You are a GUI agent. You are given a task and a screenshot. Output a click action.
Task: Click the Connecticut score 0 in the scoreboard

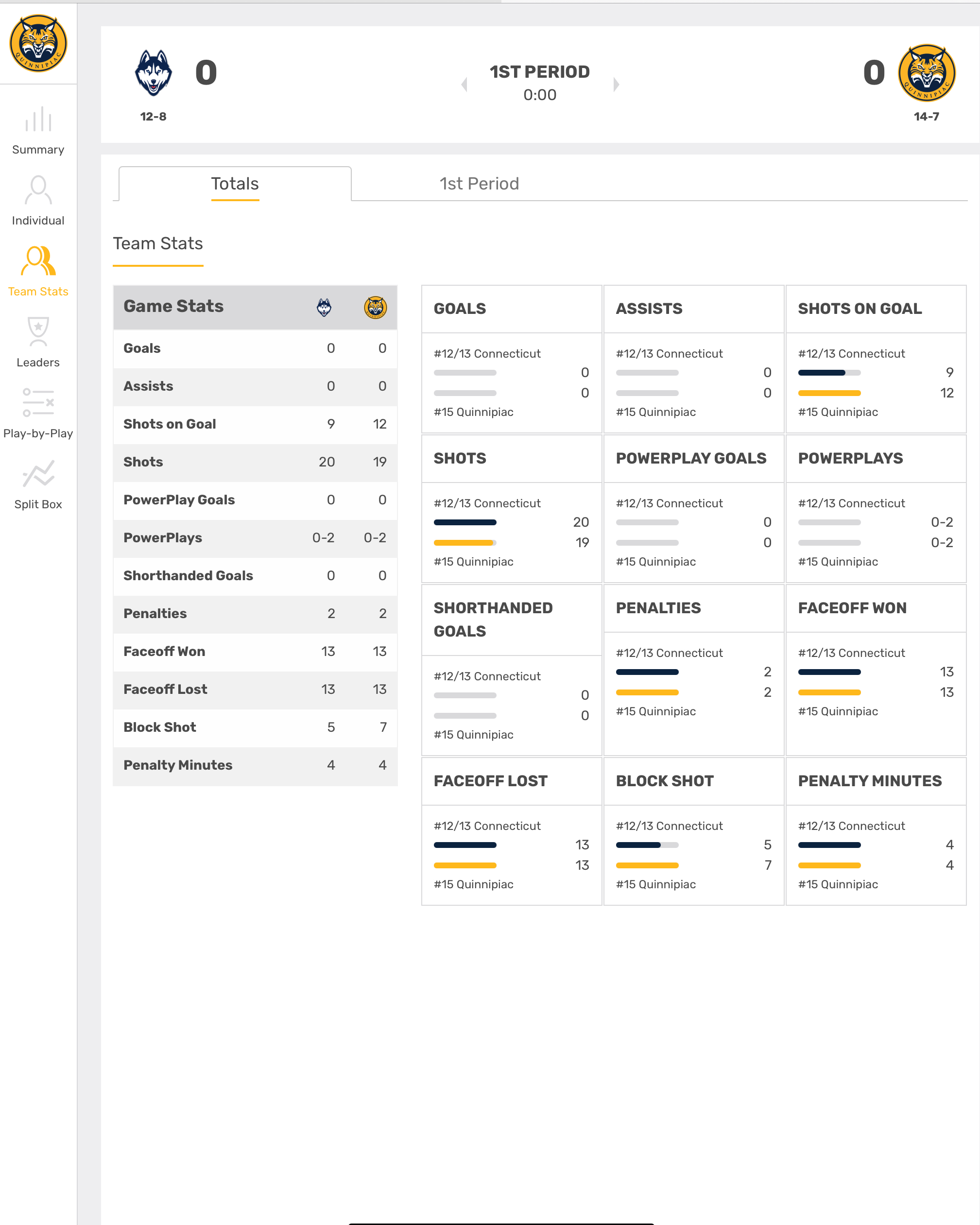(x=206, y=73)
